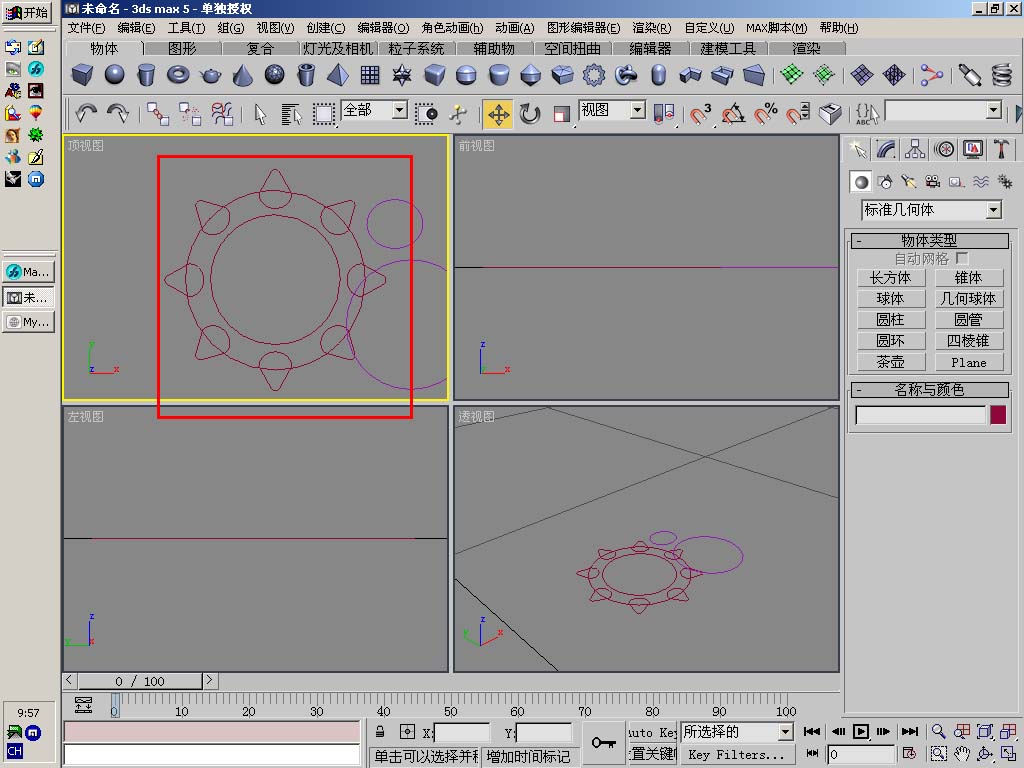Click the Plane create button
The image size is (1024, 768).
(x=968, y=362)
